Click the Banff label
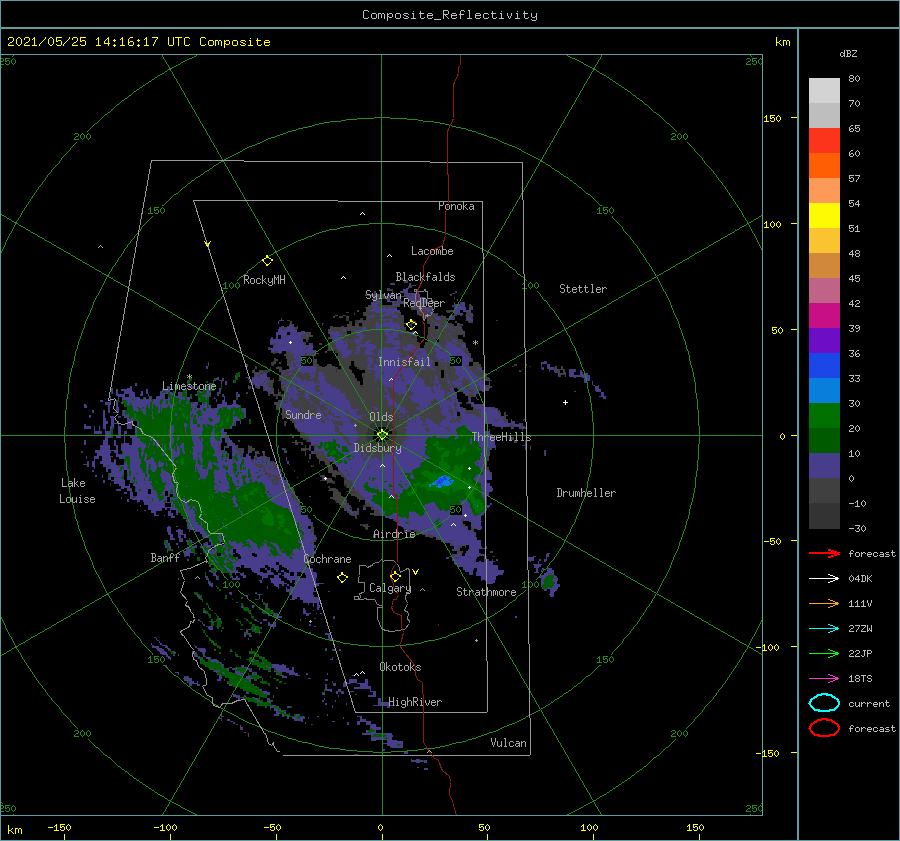Screen dimensions: 900x841 pyautogui.click(x=165, y=557)
